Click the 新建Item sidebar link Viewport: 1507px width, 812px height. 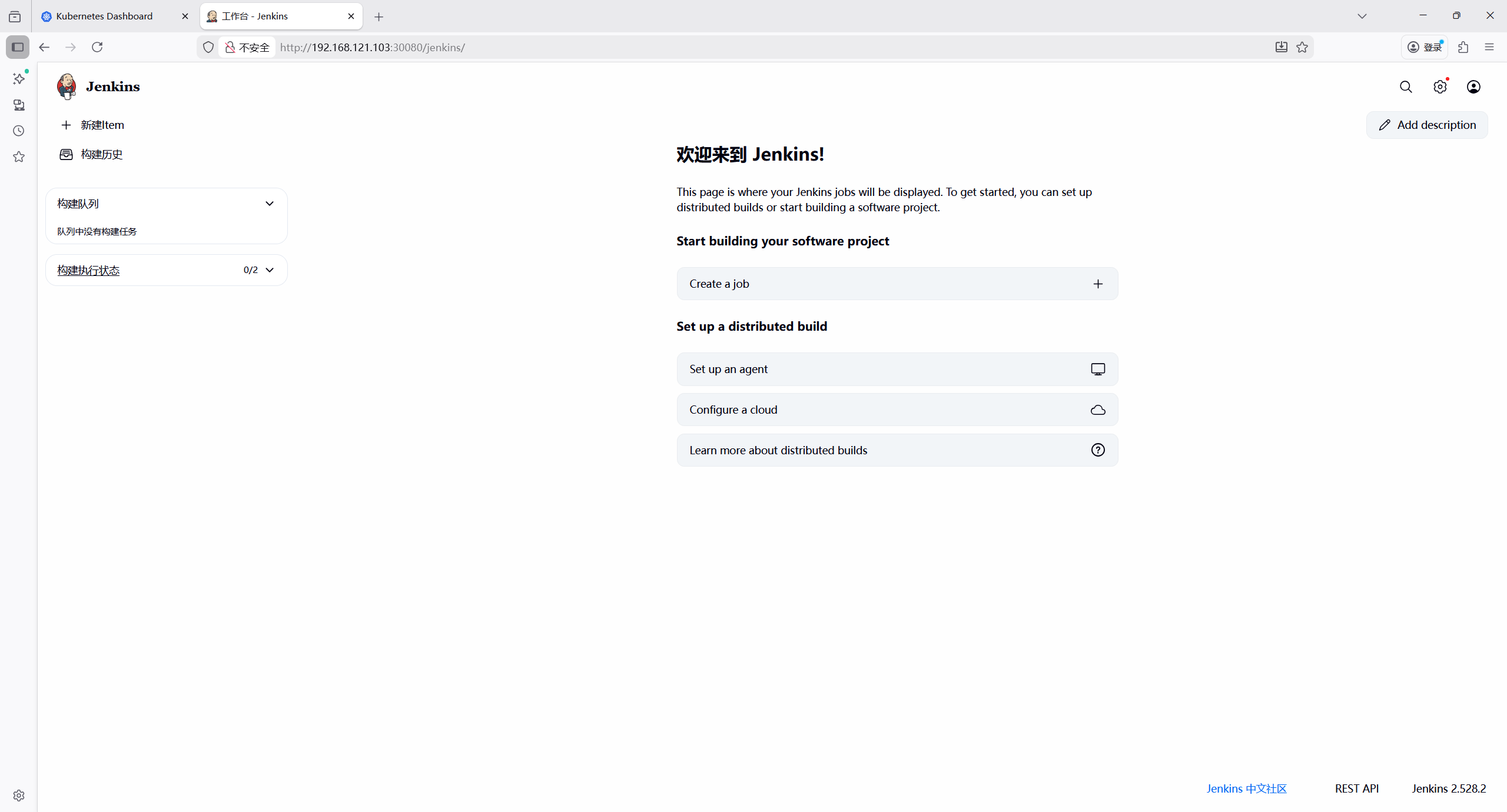click(102, 125)
